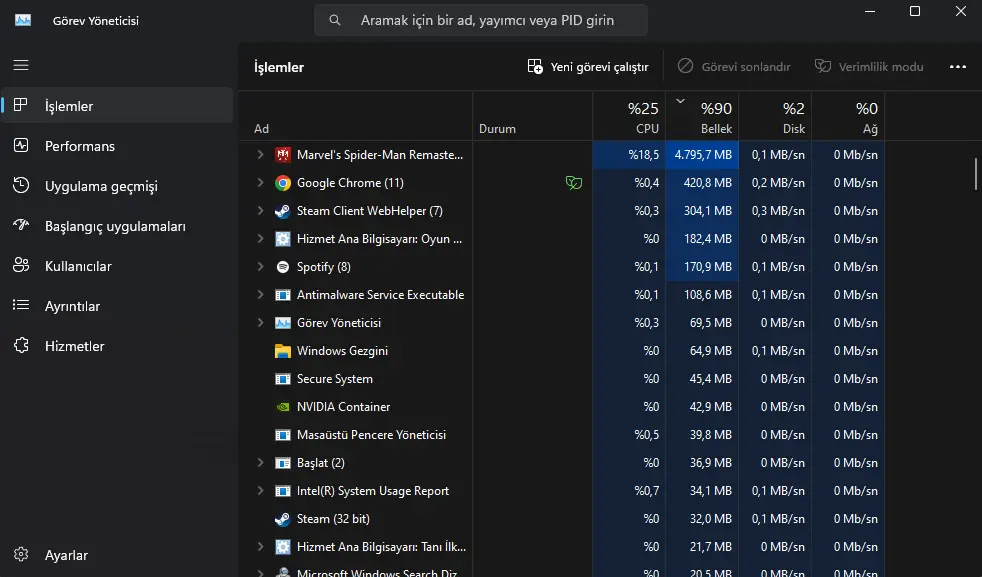Open the Ayrıntılar tab
982x577 pixels.
[x=118, y=306]
